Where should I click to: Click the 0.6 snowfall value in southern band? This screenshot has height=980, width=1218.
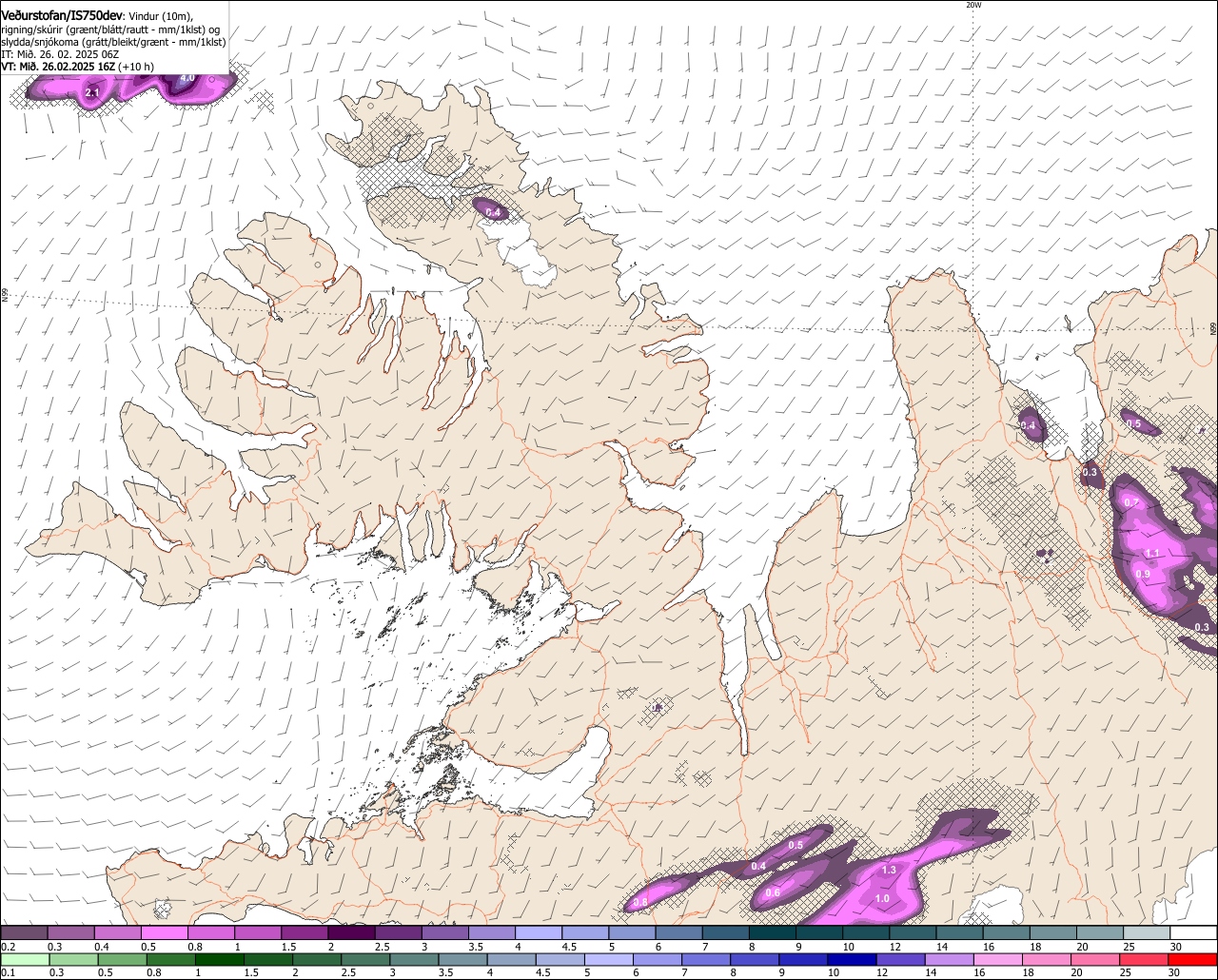(x=773, y=892)
